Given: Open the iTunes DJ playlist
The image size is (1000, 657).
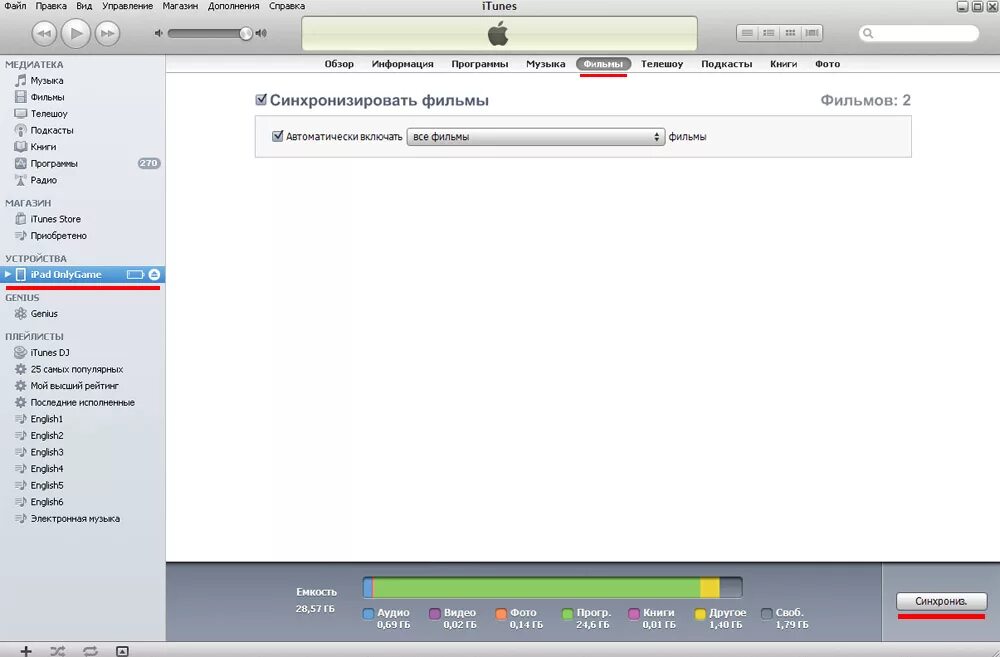Looking at the screenshot, I should (x=83, y=352).
